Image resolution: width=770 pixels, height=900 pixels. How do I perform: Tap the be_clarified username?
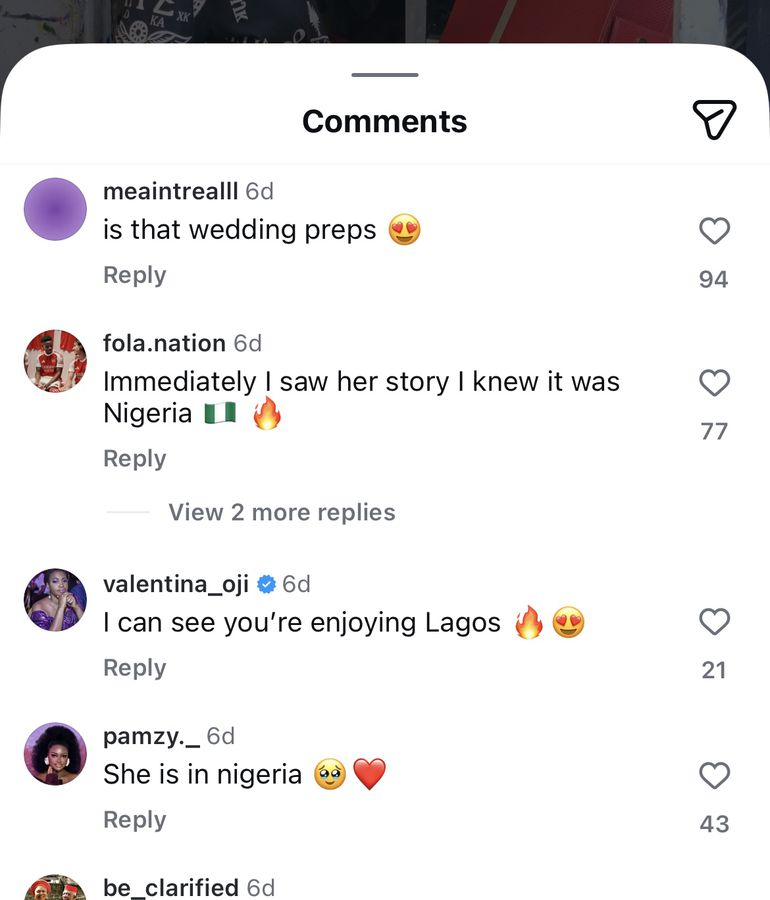pyautogui.click(x=171, y=888)
